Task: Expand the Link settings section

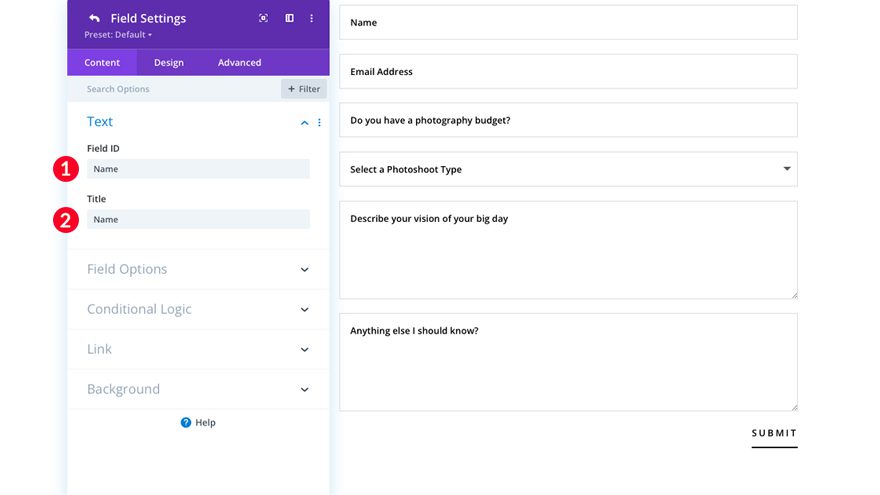Action: point(305,349)
